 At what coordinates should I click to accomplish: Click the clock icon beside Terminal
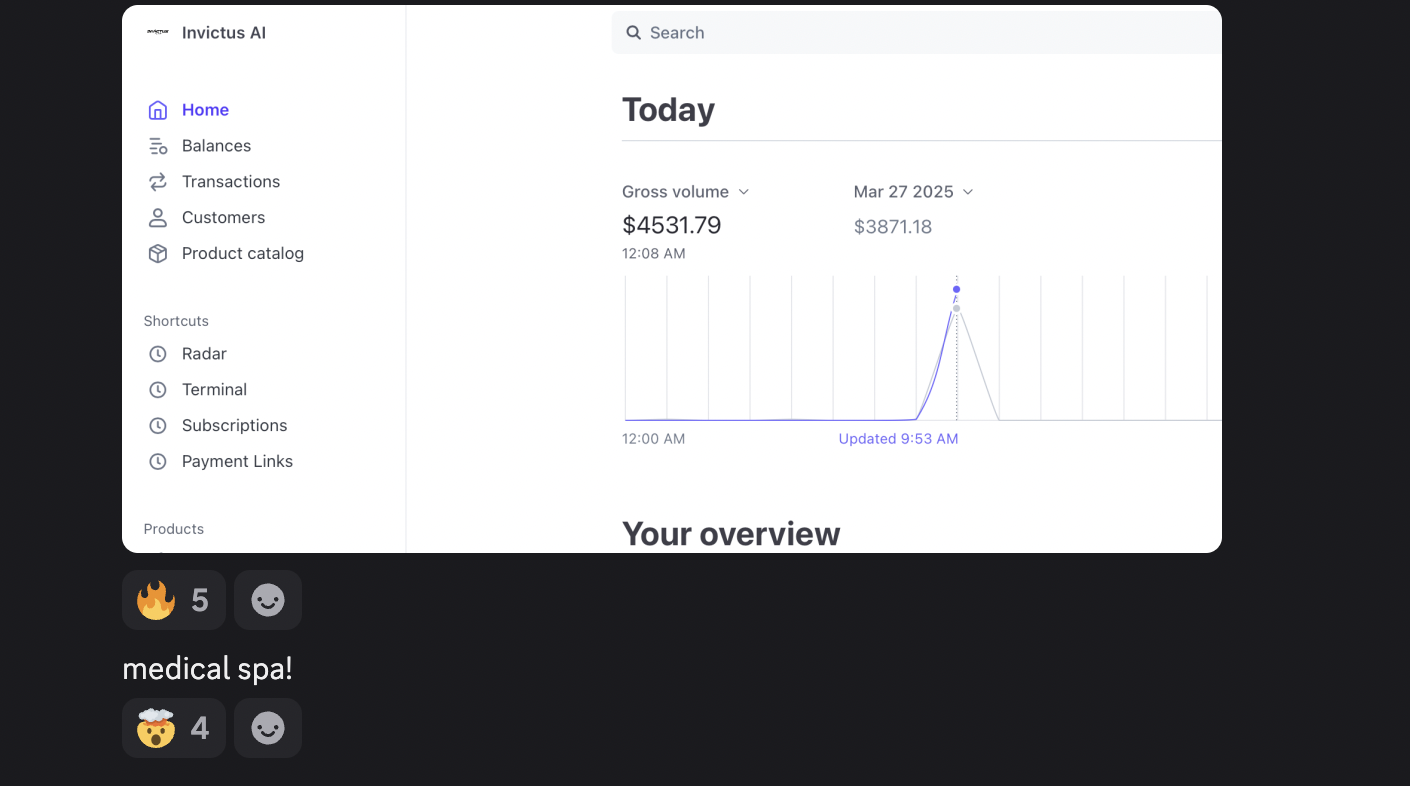tap(158, 390)
